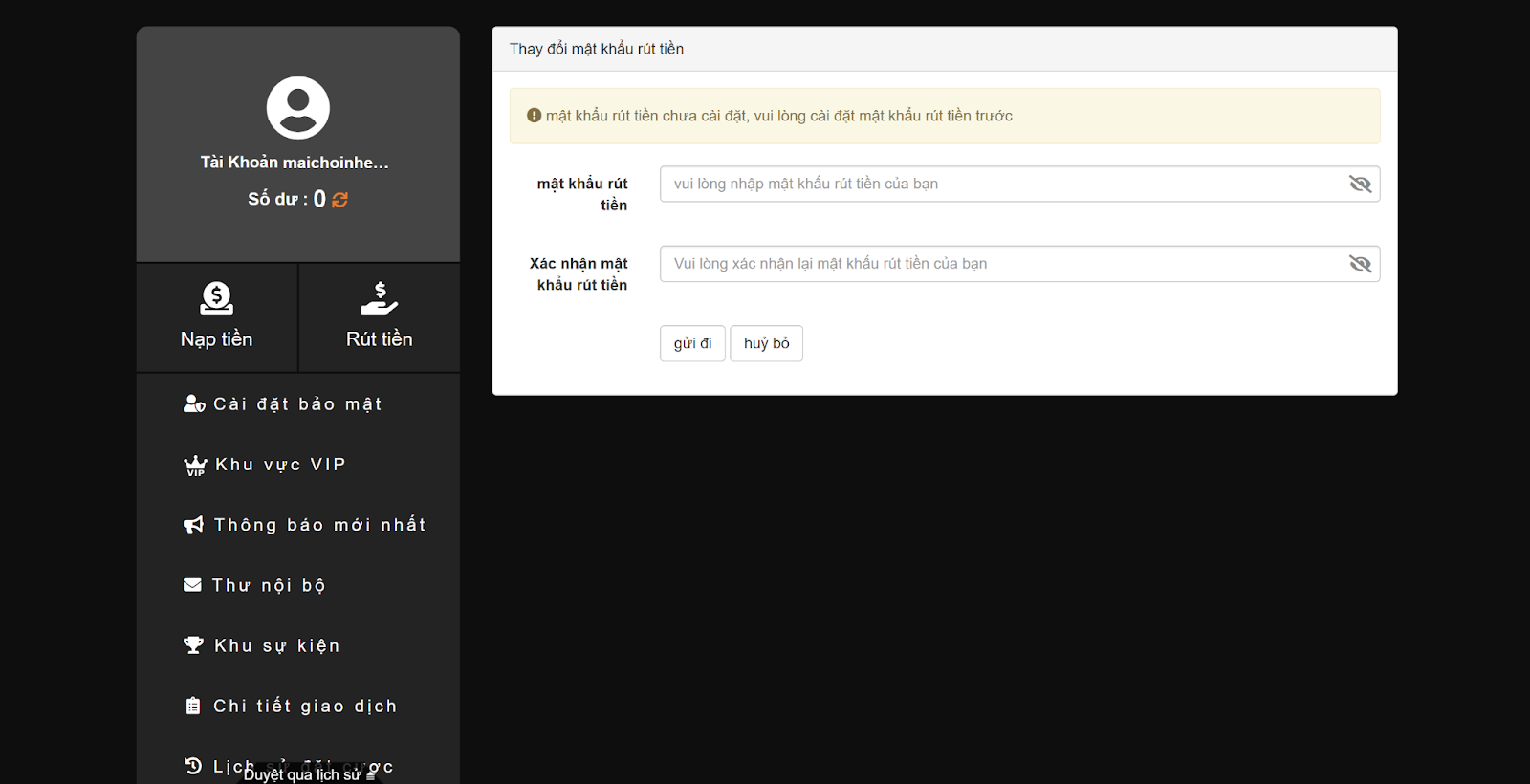Click the megaphone announcement icon

point(193,524)
